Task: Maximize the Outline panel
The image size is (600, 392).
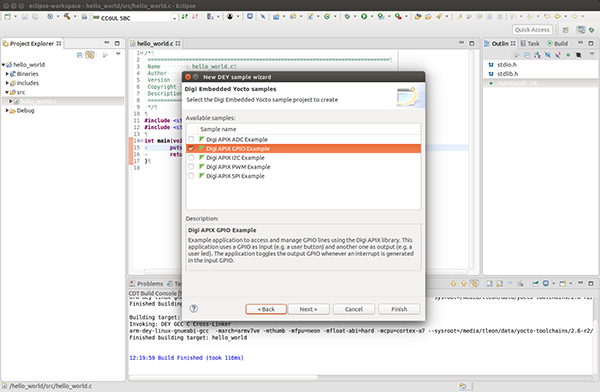Action: point(591,43)
